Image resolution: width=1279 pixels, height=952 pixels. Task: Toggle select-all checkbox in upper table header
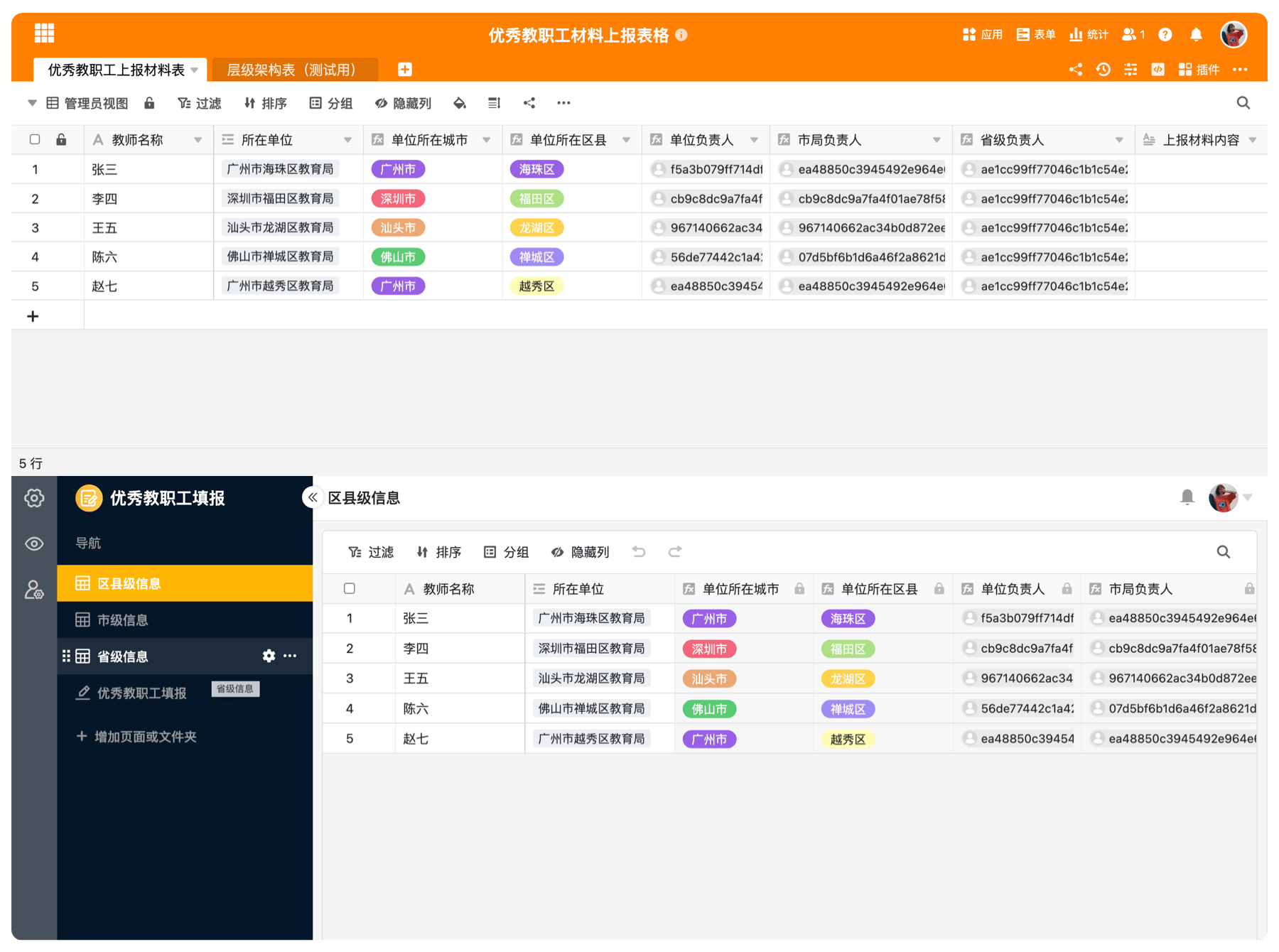35,140
